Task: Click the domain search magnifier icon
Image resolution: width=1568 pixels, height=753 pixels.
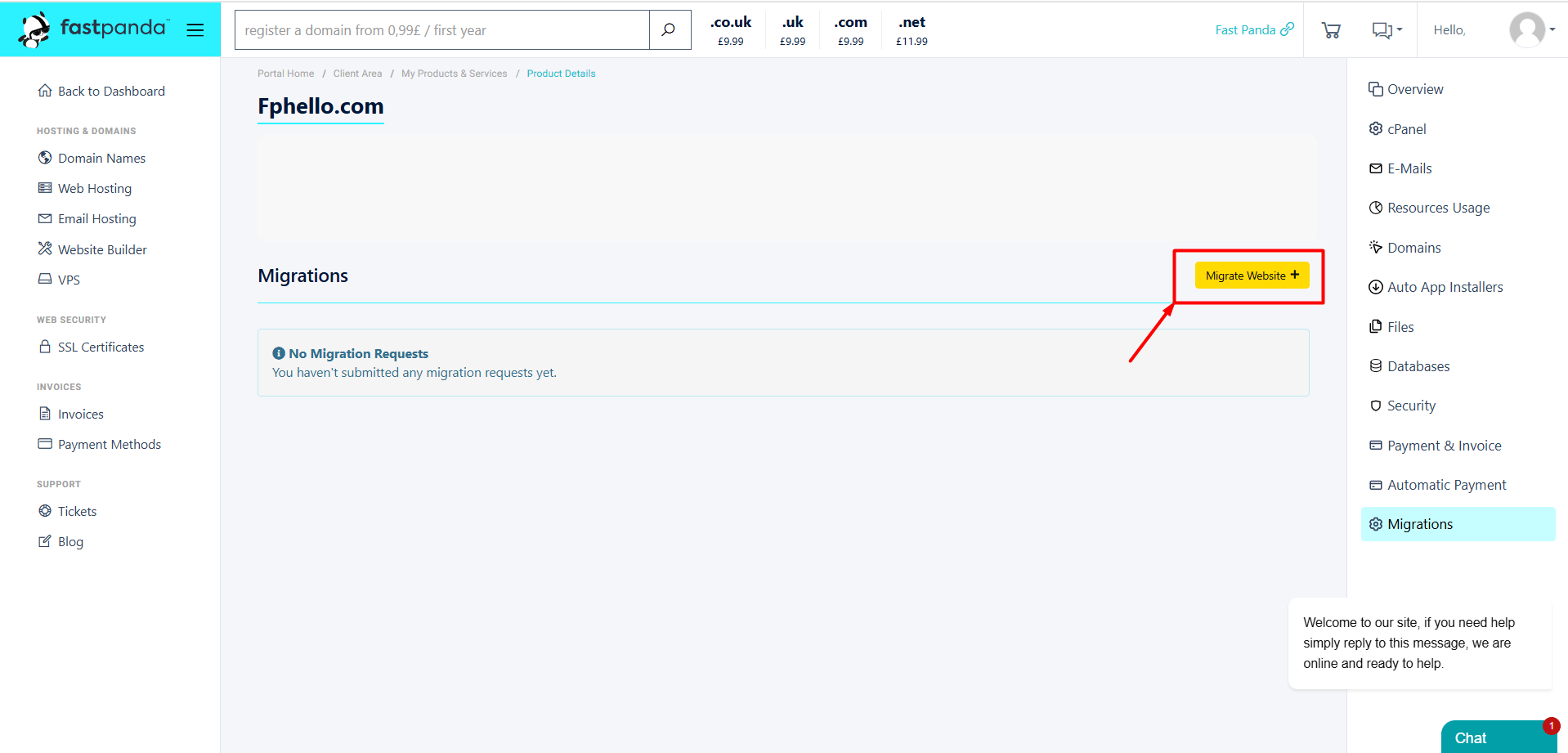Action: point(669,30)
